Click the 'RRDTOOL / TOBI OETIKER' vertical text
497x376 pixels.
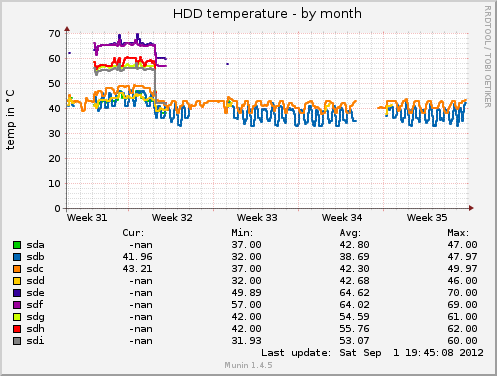(488, 57)
